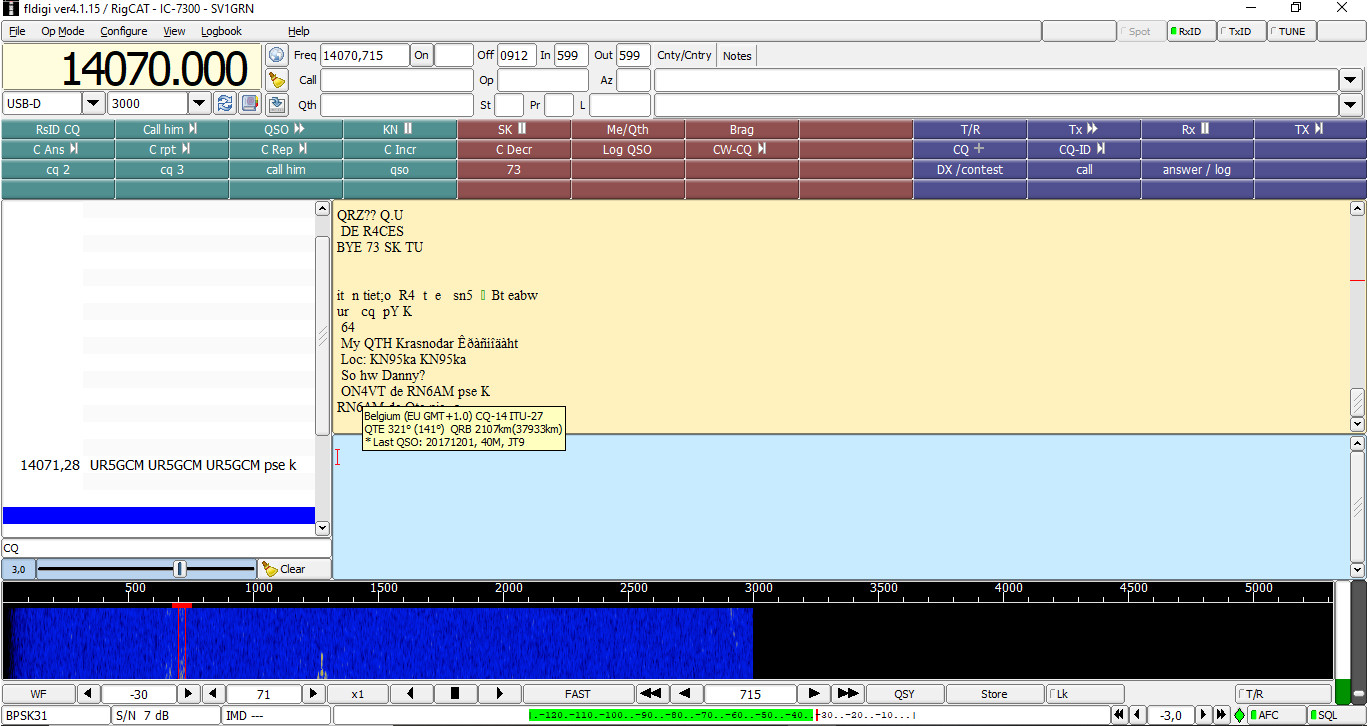The height and width of the screenshot is (726, 1368).
Task: Expand the upper notes dropdown arrow at the far right
Action: [x=1351, y=80]
